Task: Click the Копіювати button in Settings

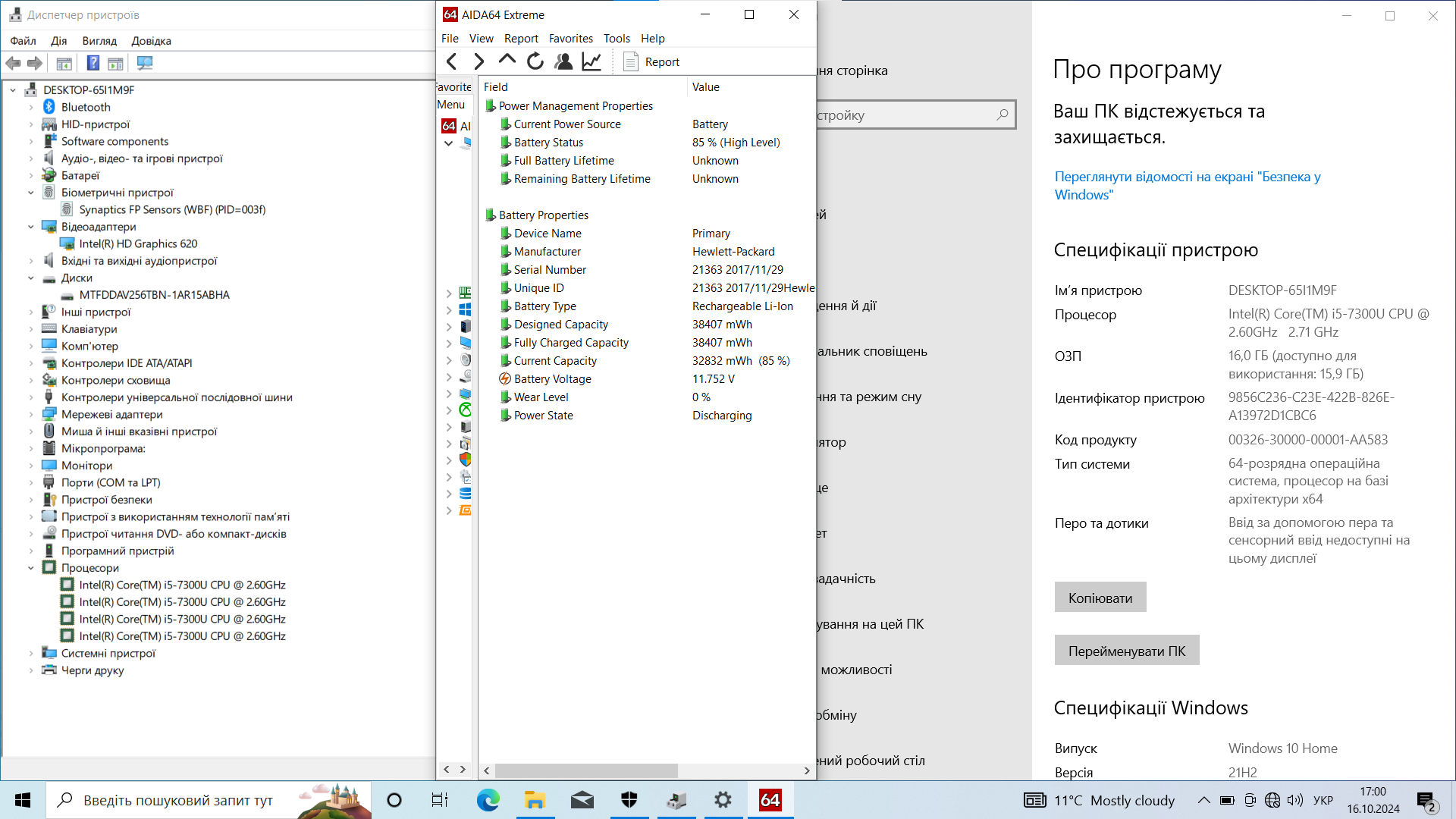Action: (x=1100, y=598)
